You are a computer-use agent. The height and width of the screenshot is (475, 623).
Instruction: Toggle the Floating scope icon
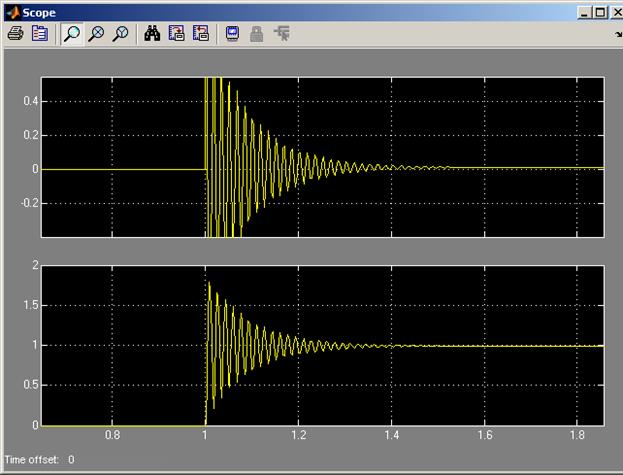233,33
